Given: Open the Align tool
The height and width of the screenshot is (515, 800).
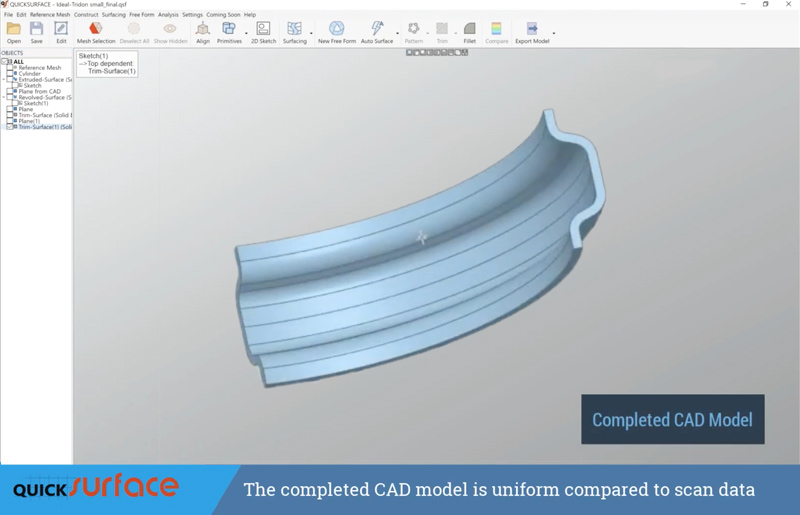Looking at the screenshot, I should 203,33.
